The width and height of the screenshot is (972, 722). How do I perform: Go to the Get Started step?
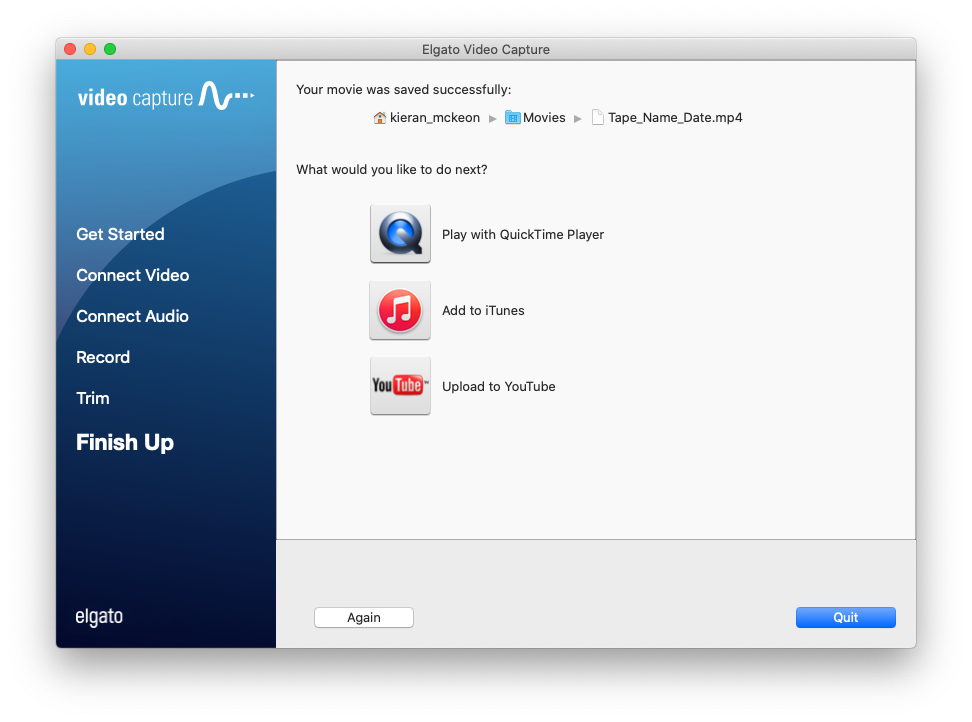click(x=120, y=234)
